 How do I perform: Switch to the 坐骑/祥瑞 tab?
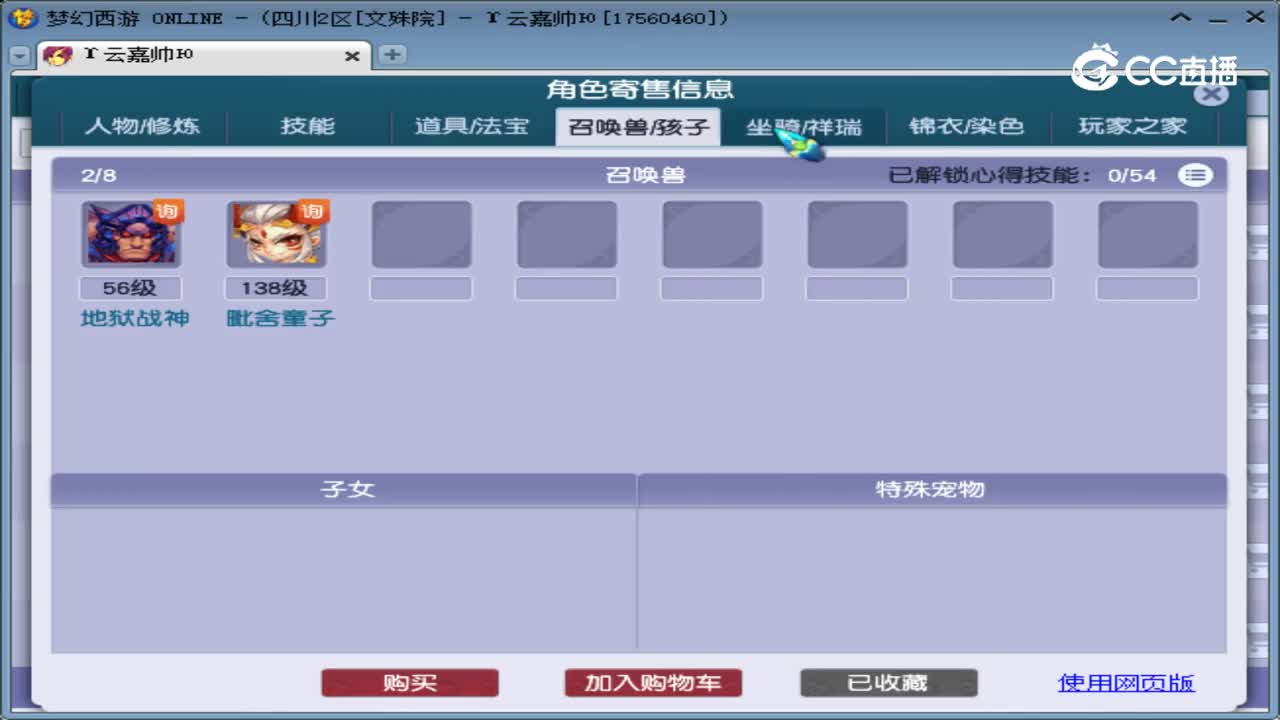(803, 127)
